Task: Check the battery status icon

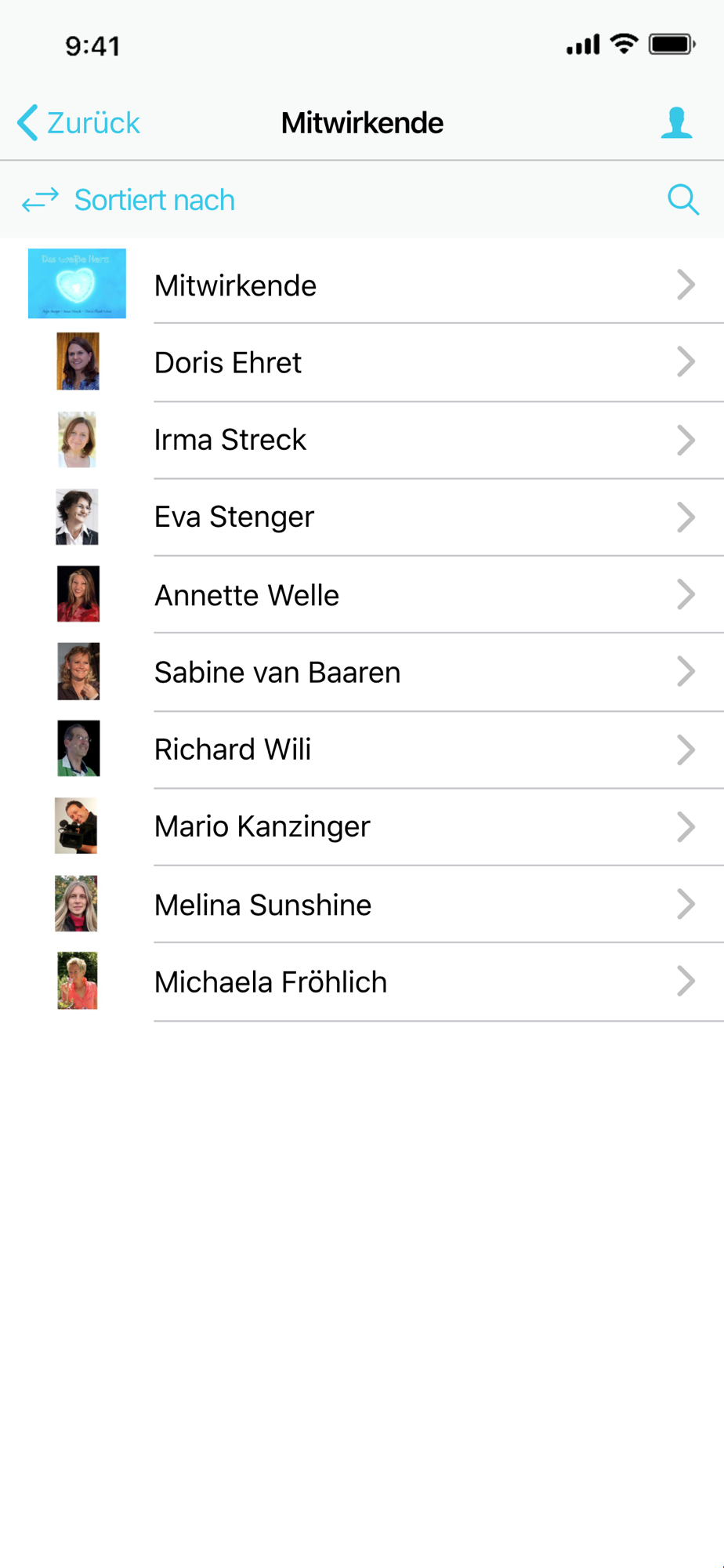Action: [672, 45]
